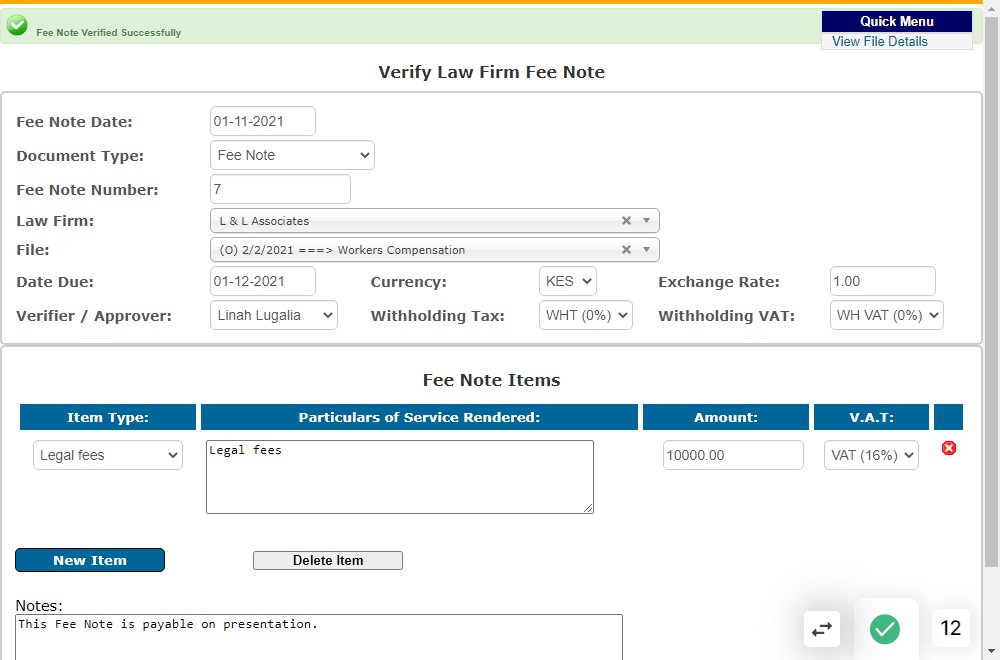Image resolution: width=1000 pixels, height=660 pixels.
Task: Click the Document Type label
Action: tap(80, 156)
